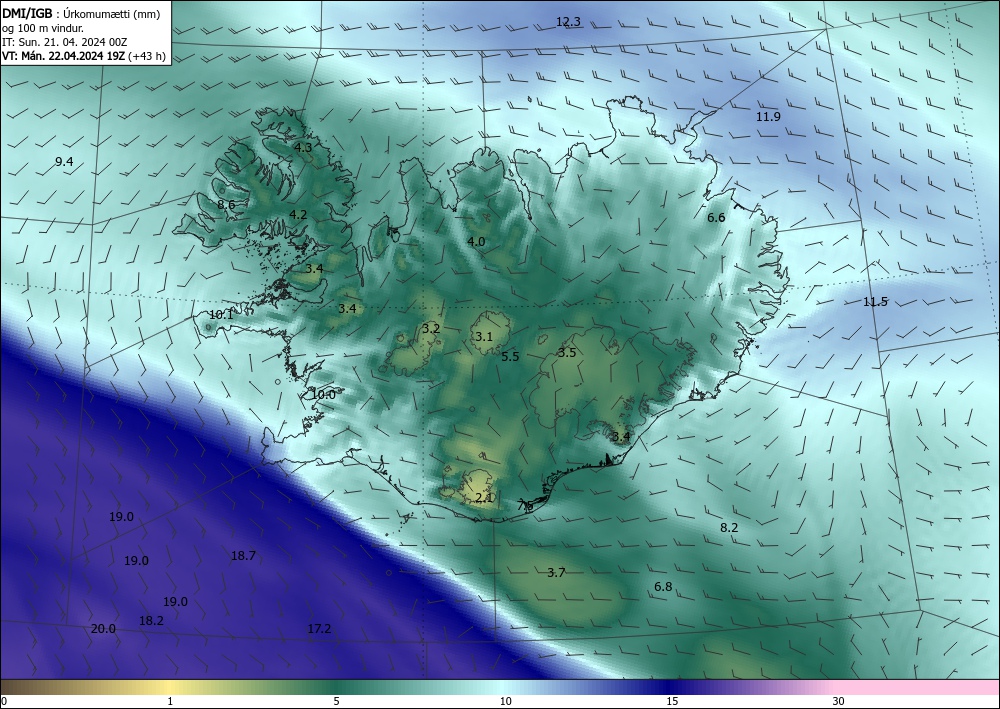Click the 18.2 value on the map

(151, 620)
